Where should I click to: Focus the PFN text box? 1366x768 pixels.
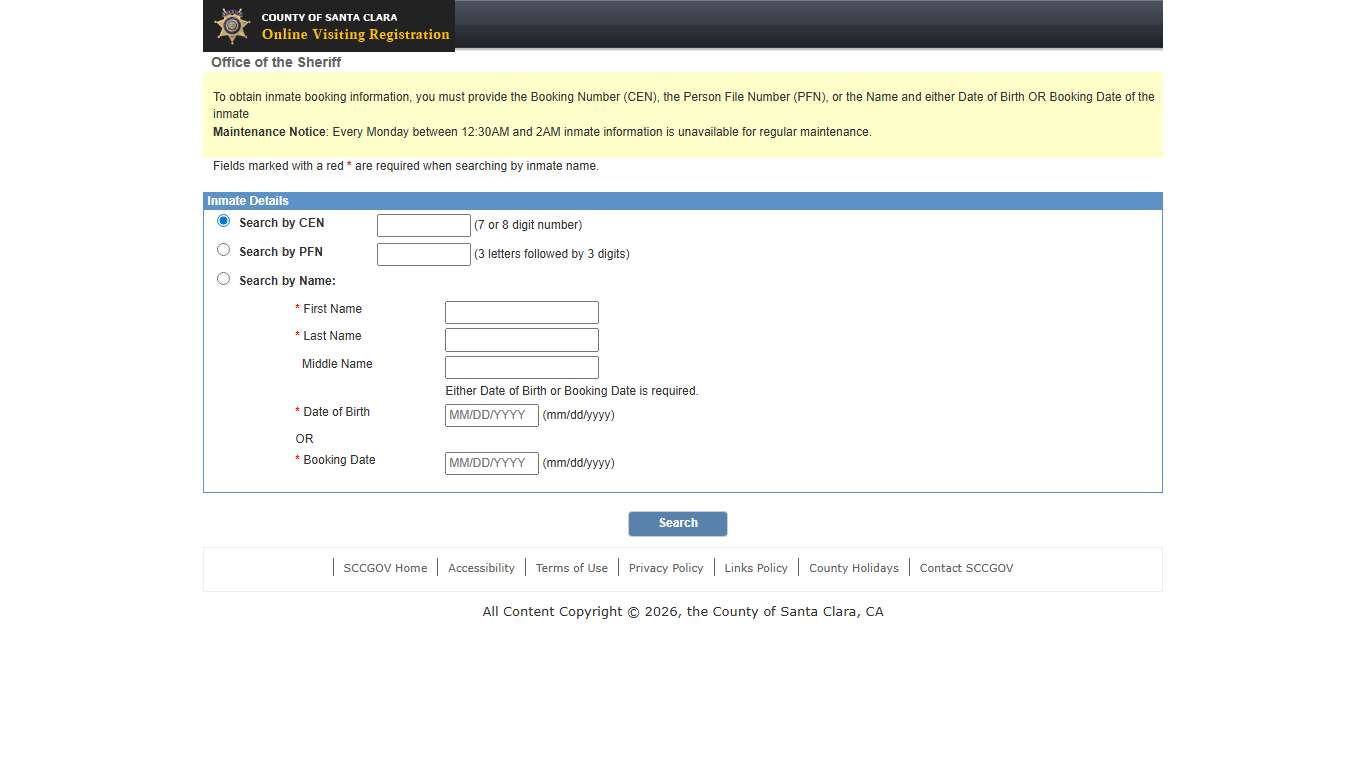pyautogui.click(x=423, y=254)
